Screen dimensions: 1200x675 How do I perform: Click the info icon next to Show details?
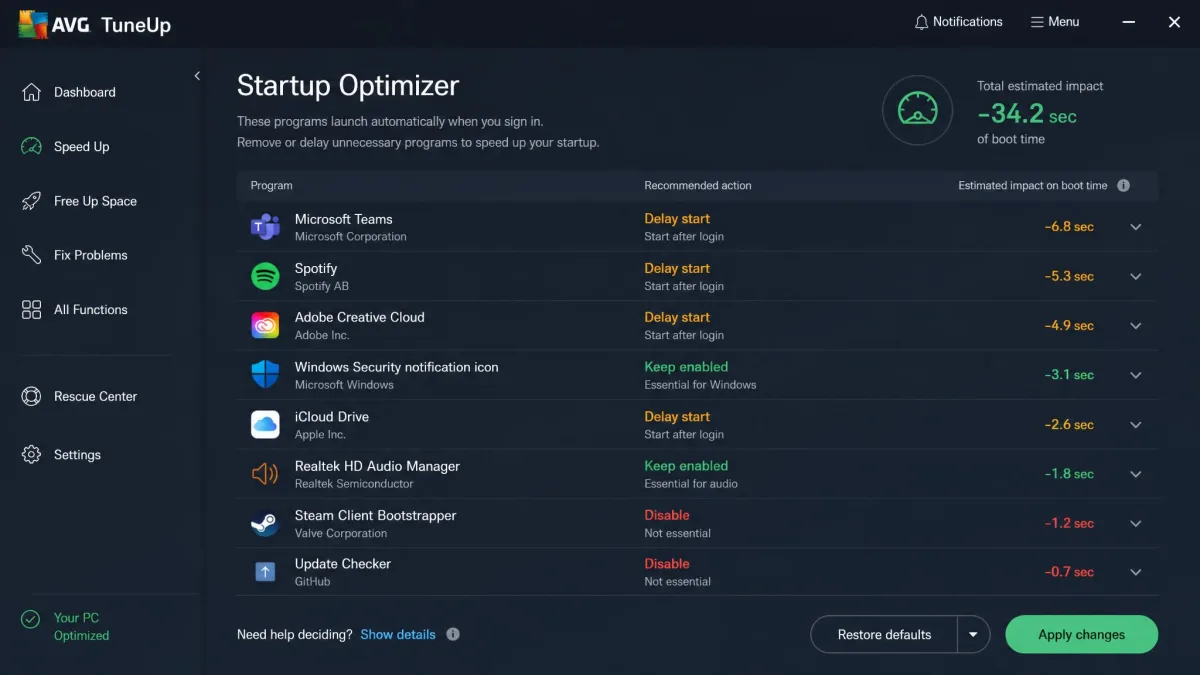(453, 634)
